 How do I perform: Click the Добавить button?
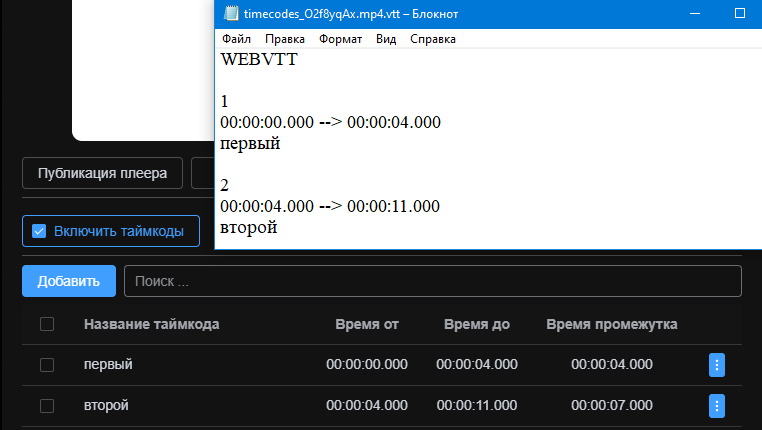(69, 281)
